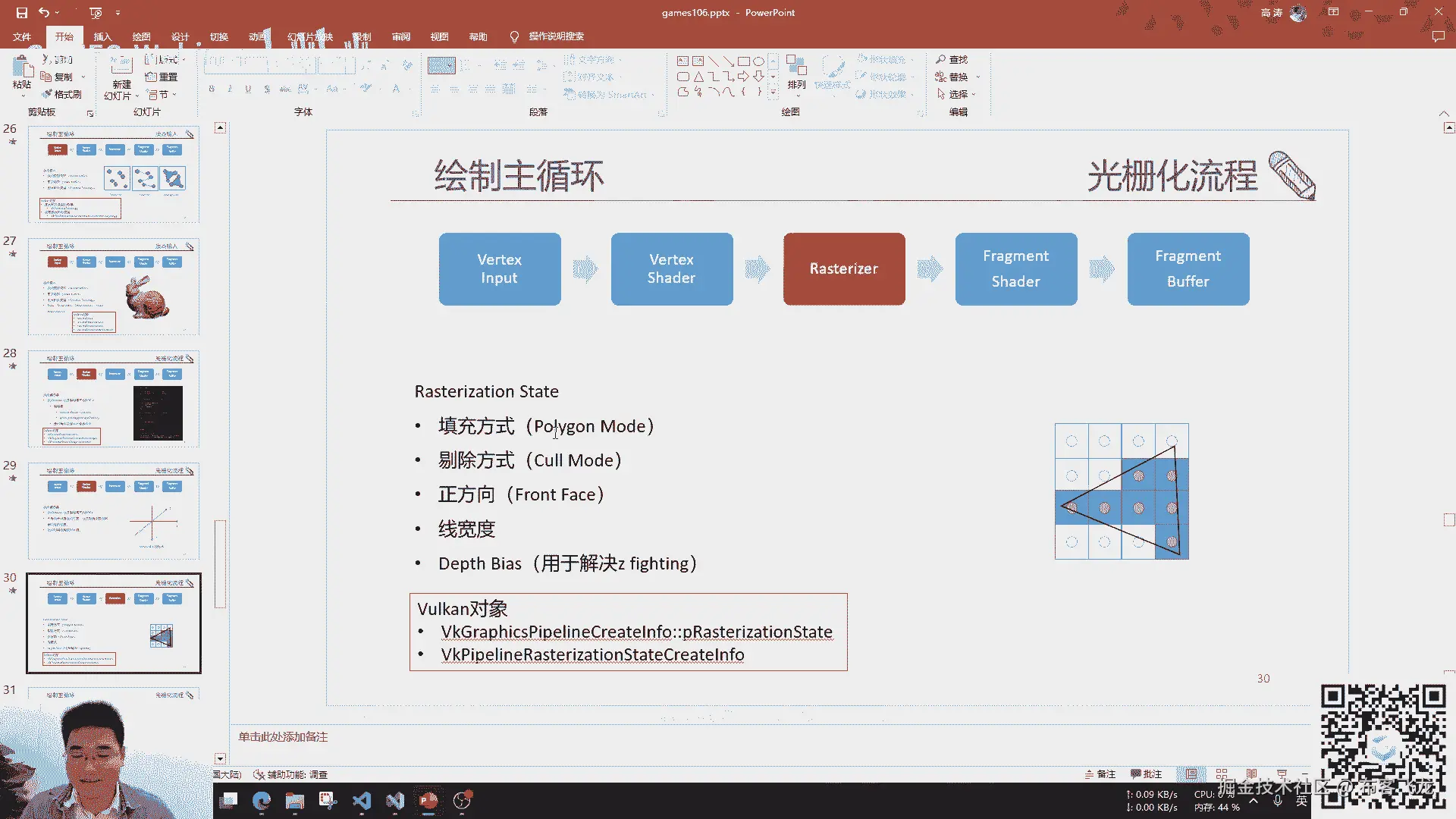Image resolution: width=1456 pixels, height=819 pixels.
Task: Open the Insert (插入) ribbon tab
Action: (102, 36)
